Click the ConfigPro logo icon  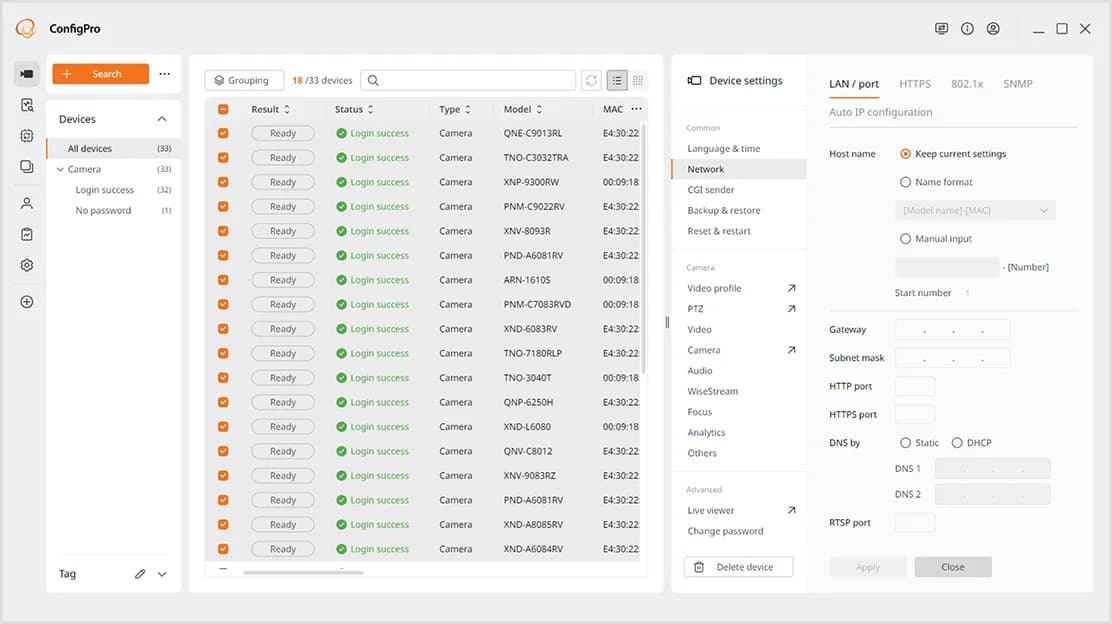tap(26, 28)
